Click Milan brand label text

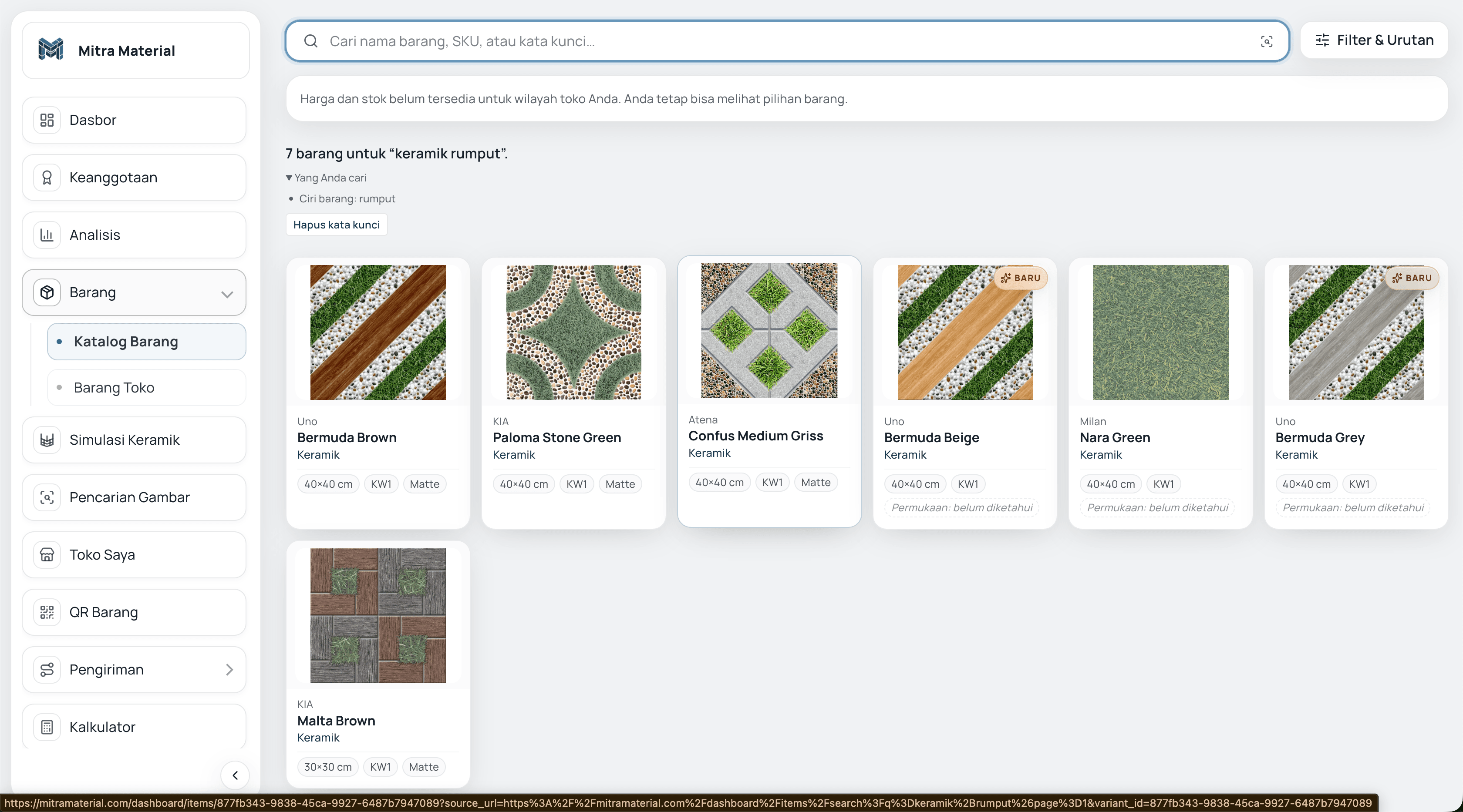(1093, 422)
